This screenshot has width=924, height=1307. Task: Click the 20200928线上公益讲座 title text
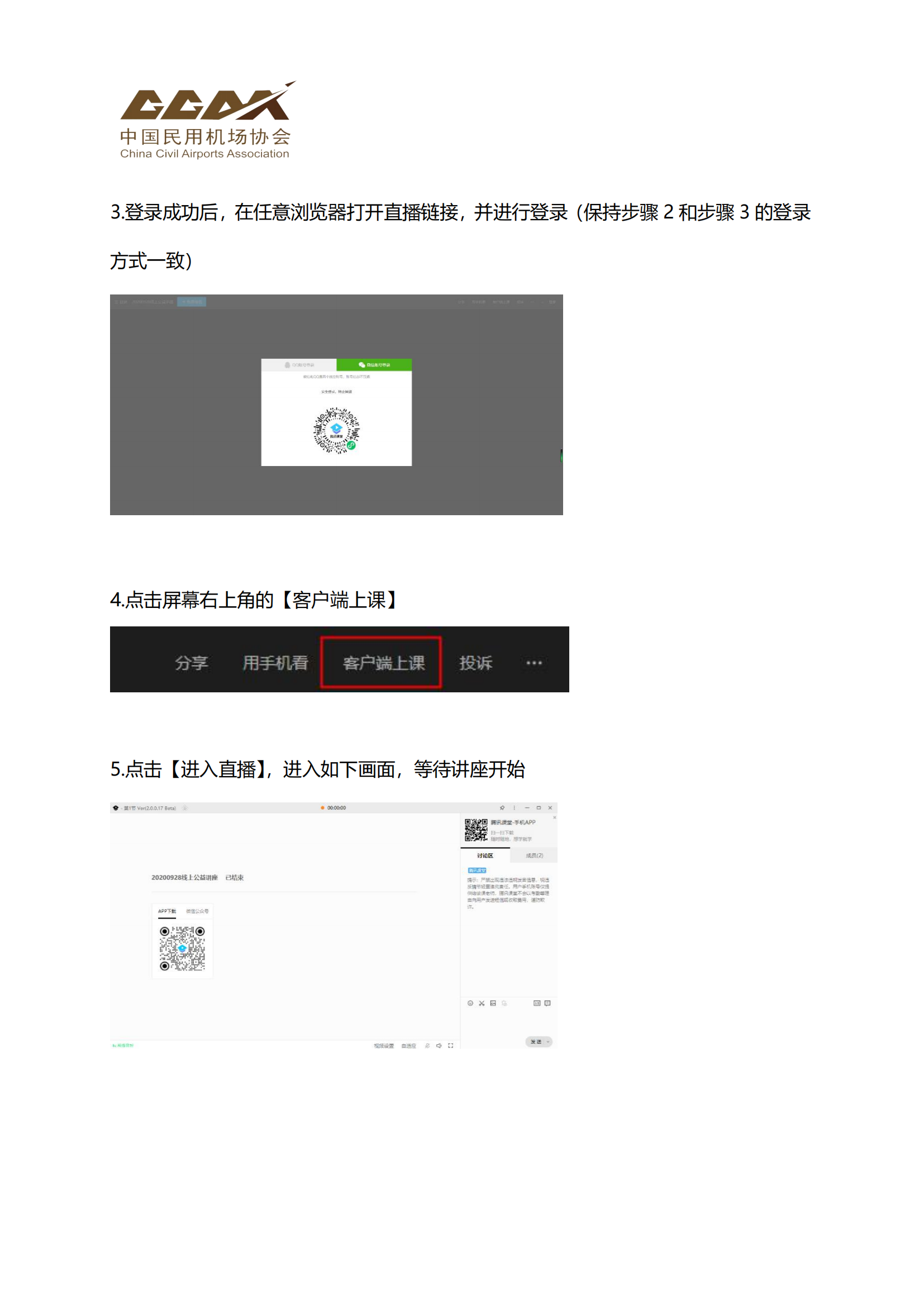[x=184, y=878]
